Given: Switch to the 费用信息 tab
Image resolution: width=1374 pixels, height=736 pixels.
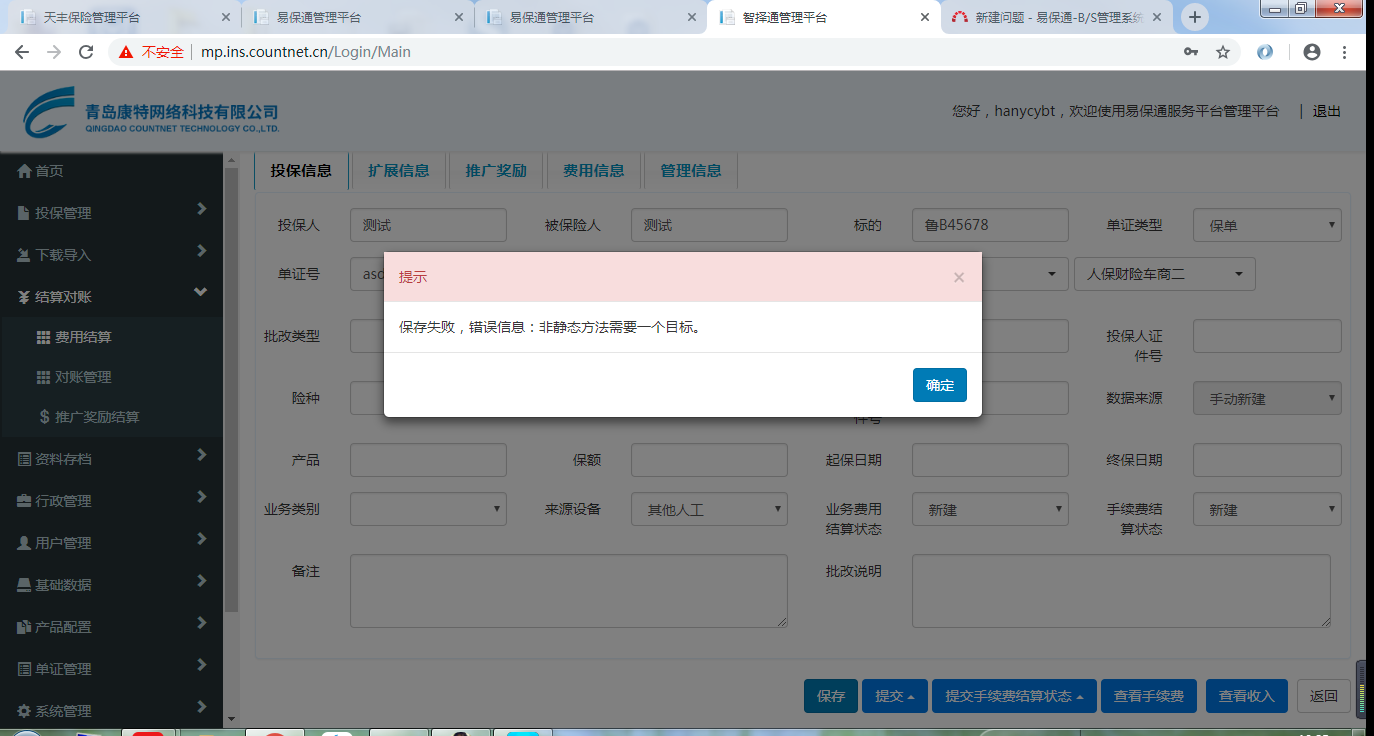Looking at the screenshot, I should 593,170.
